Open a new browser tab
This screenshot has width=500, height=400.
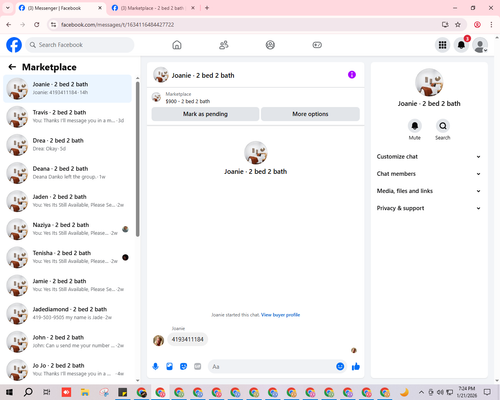pyautogui.click(x=207, y=8)
